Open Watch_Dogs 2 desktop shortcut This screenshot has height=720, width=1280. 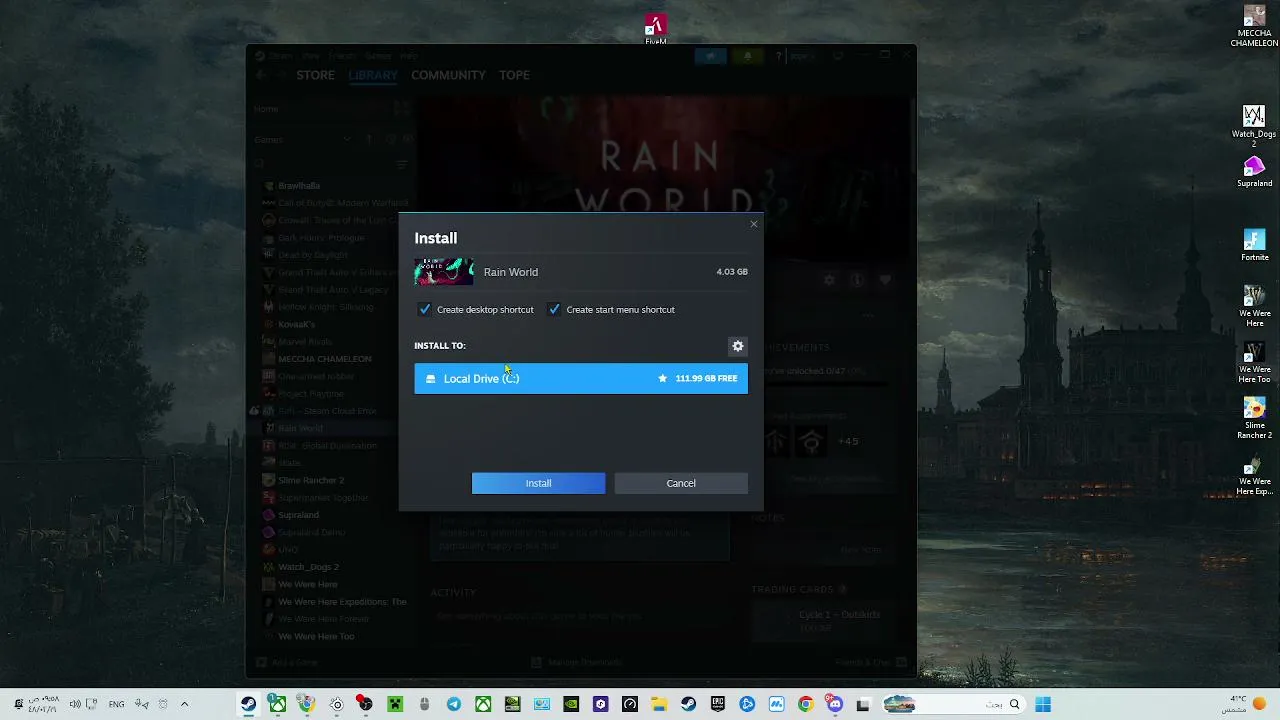1254,126
